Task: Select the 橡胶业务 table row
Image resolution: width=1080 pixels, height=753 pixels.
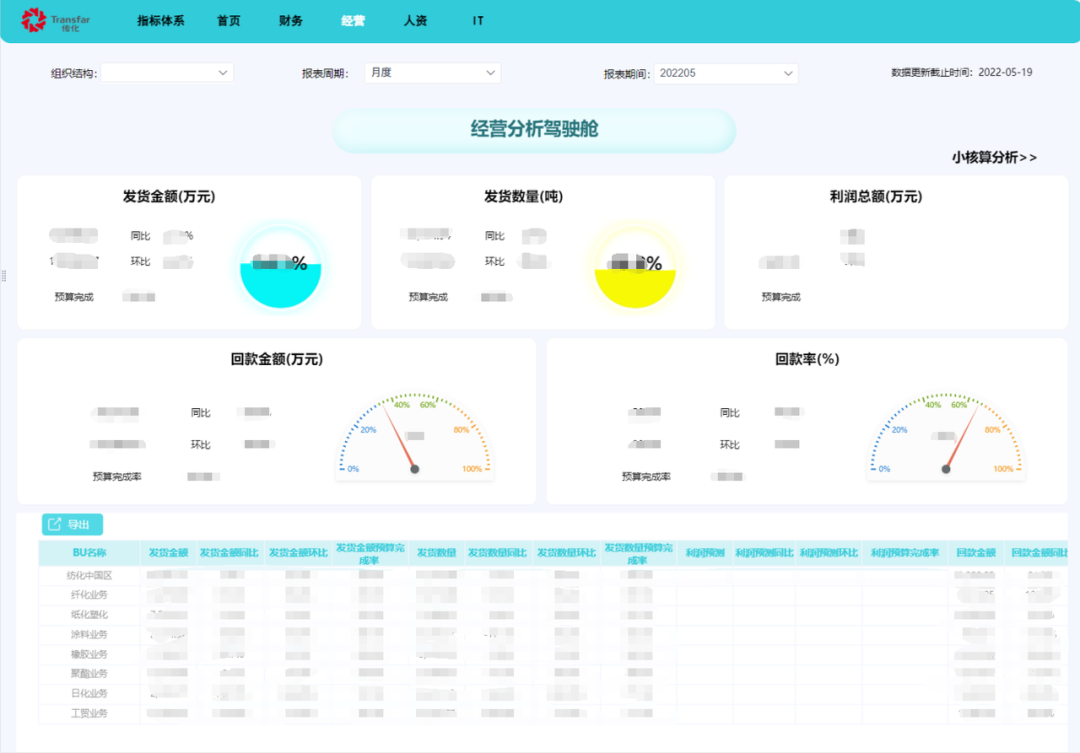Action: pos(553,654)
